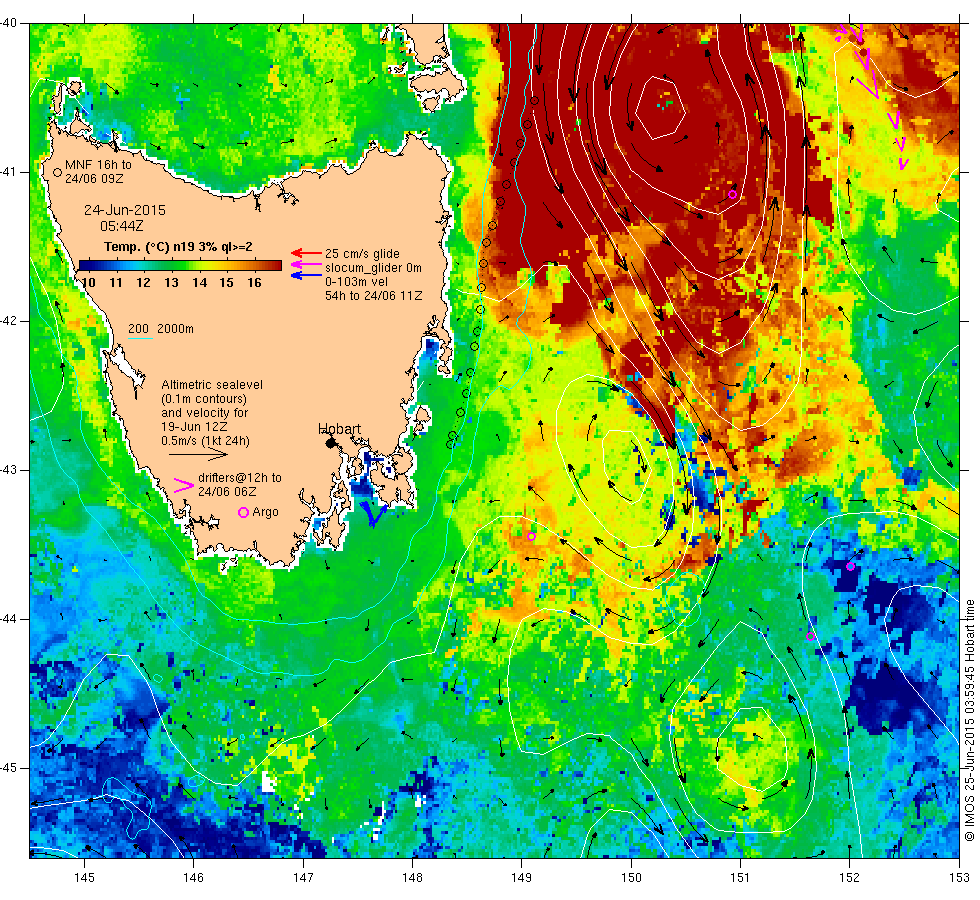Click the Argo float circle near 152E 43.6S
This screenshot has width=980, height=900.
click(850, 566)
